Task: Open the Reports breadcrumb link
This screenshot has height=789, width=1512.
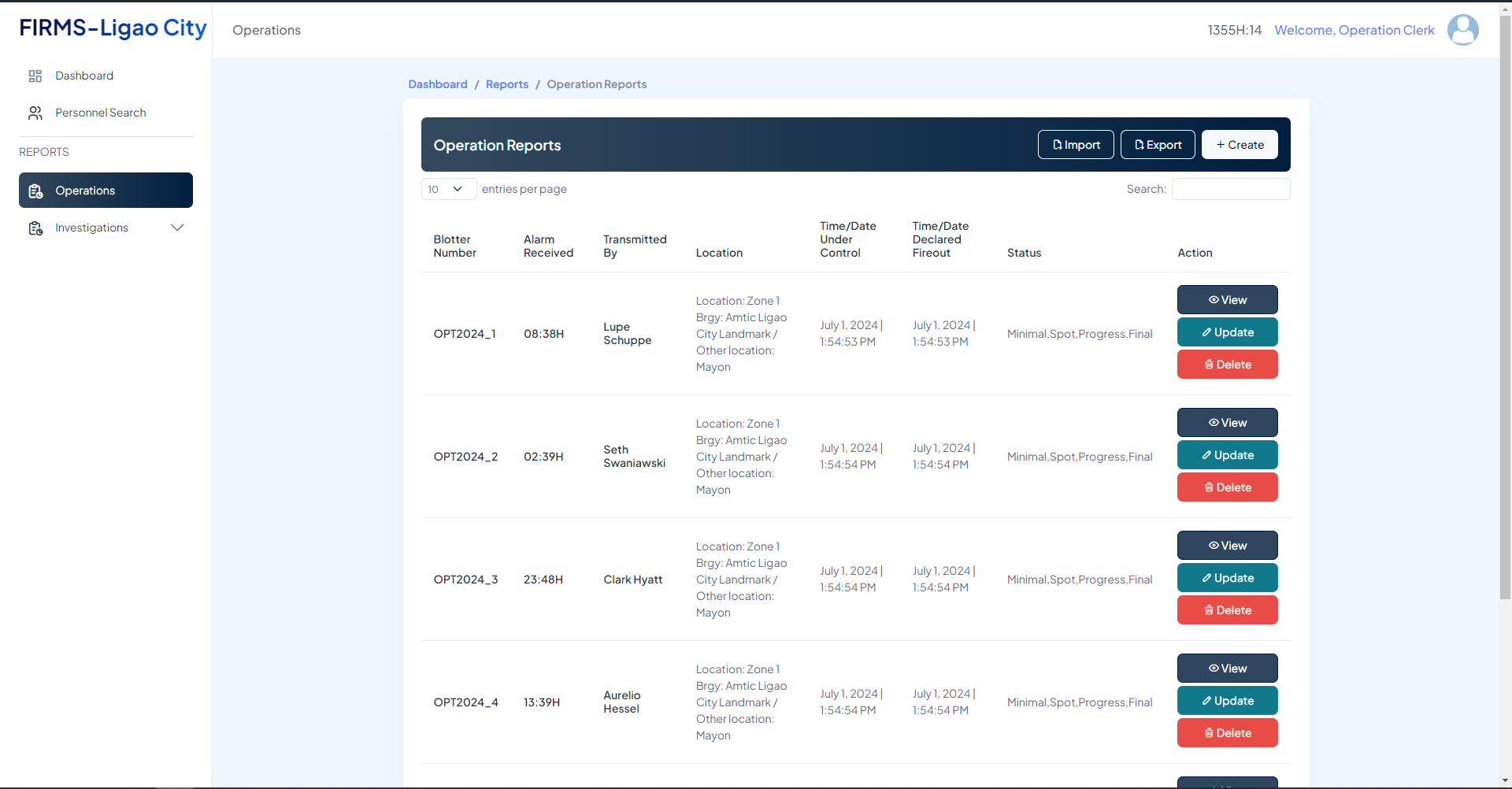Action: pos(506,84)
